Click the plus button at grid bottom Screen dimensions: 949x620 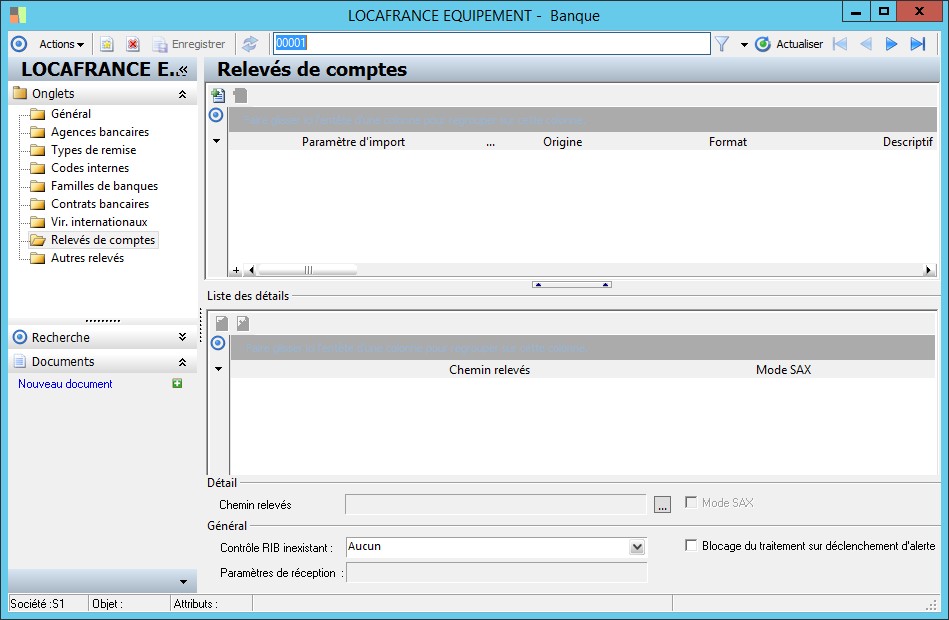[x=236, y=270]
